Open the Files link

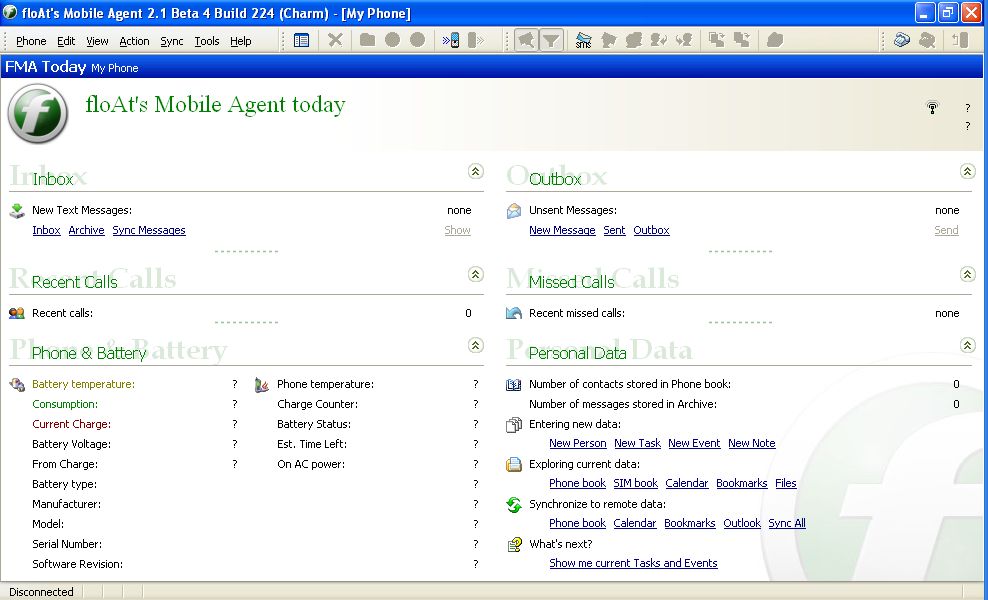786,483
